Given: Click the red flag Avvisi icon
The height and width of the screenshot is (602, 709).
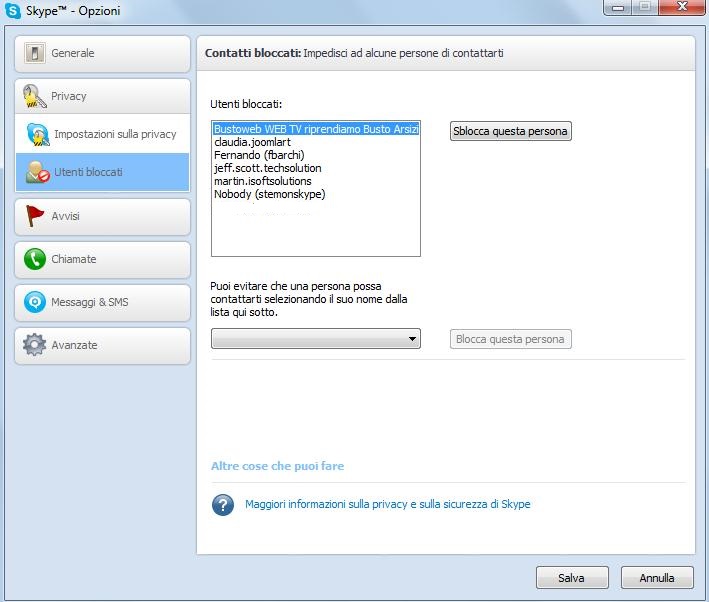Looking at the screenshot, I should (34, 216).
